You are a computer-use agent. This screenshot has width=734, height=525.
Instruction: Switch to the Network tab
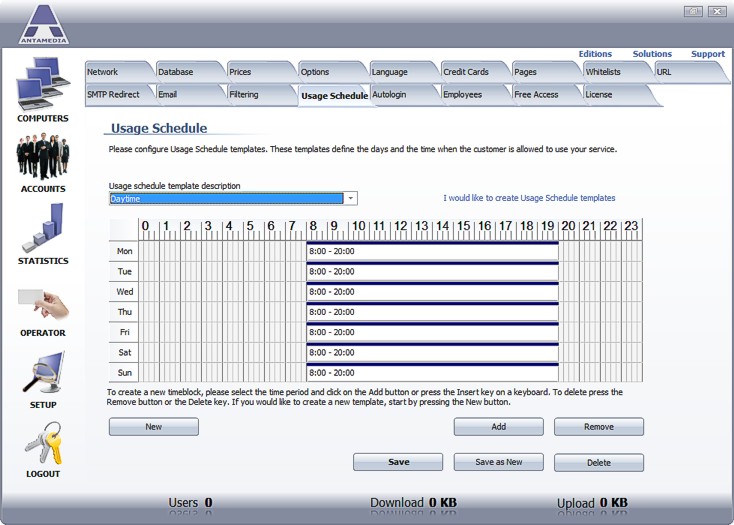pos(114,72)
